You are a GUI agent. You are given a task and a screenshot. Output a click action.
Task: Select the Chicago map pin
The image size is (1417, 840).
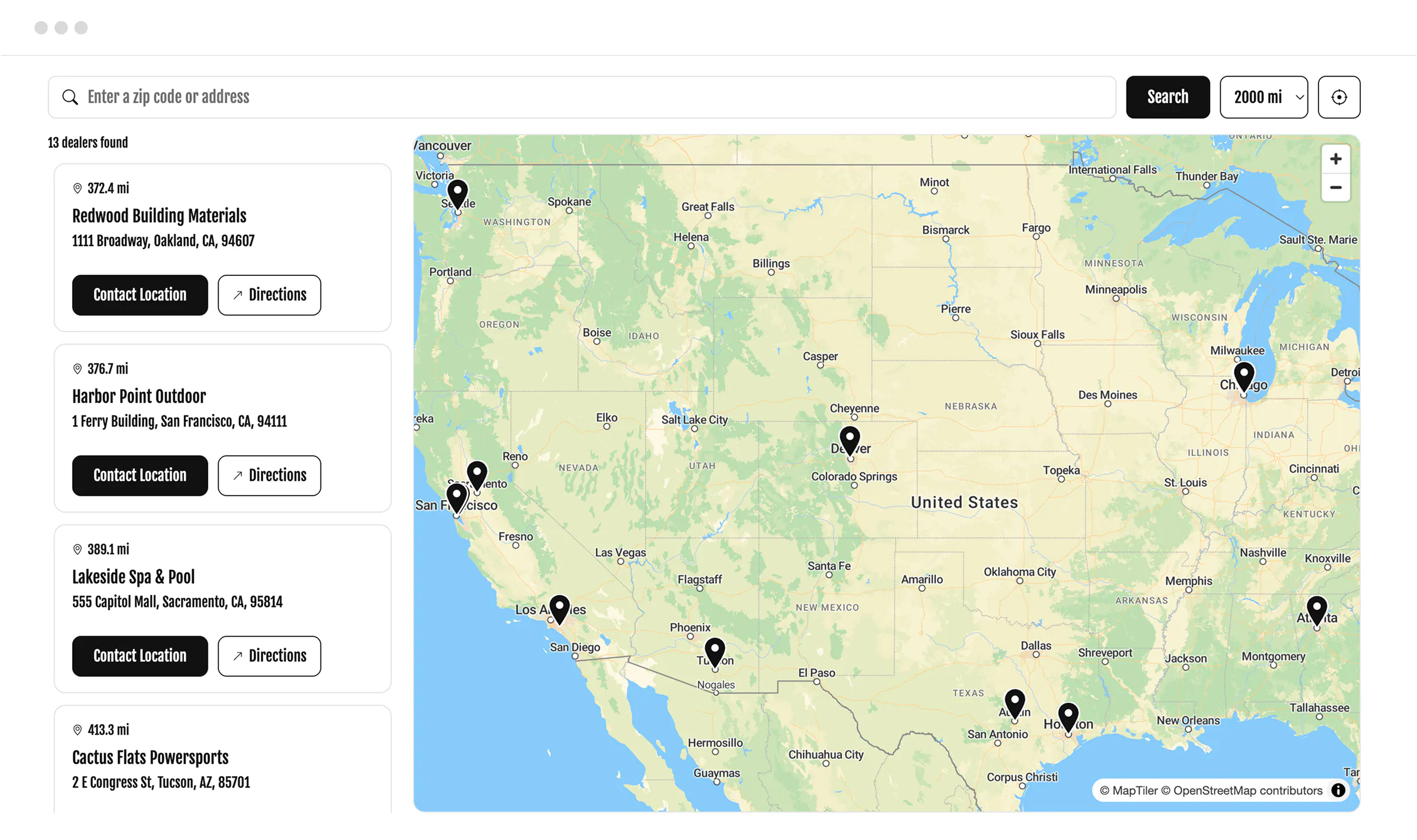pyautogui.click(x=1244, y=377)
